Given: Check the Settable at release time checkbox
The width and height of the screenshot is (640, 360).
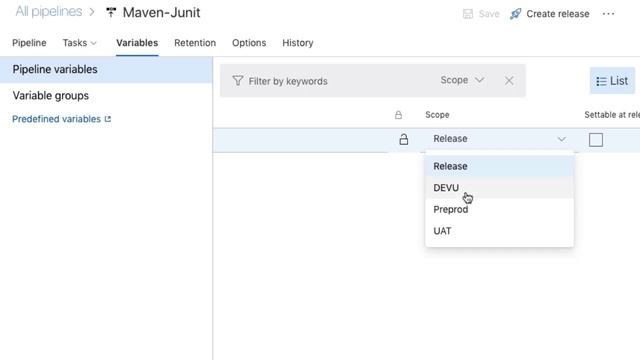Looking at the screenshot, I should (596, 140).
